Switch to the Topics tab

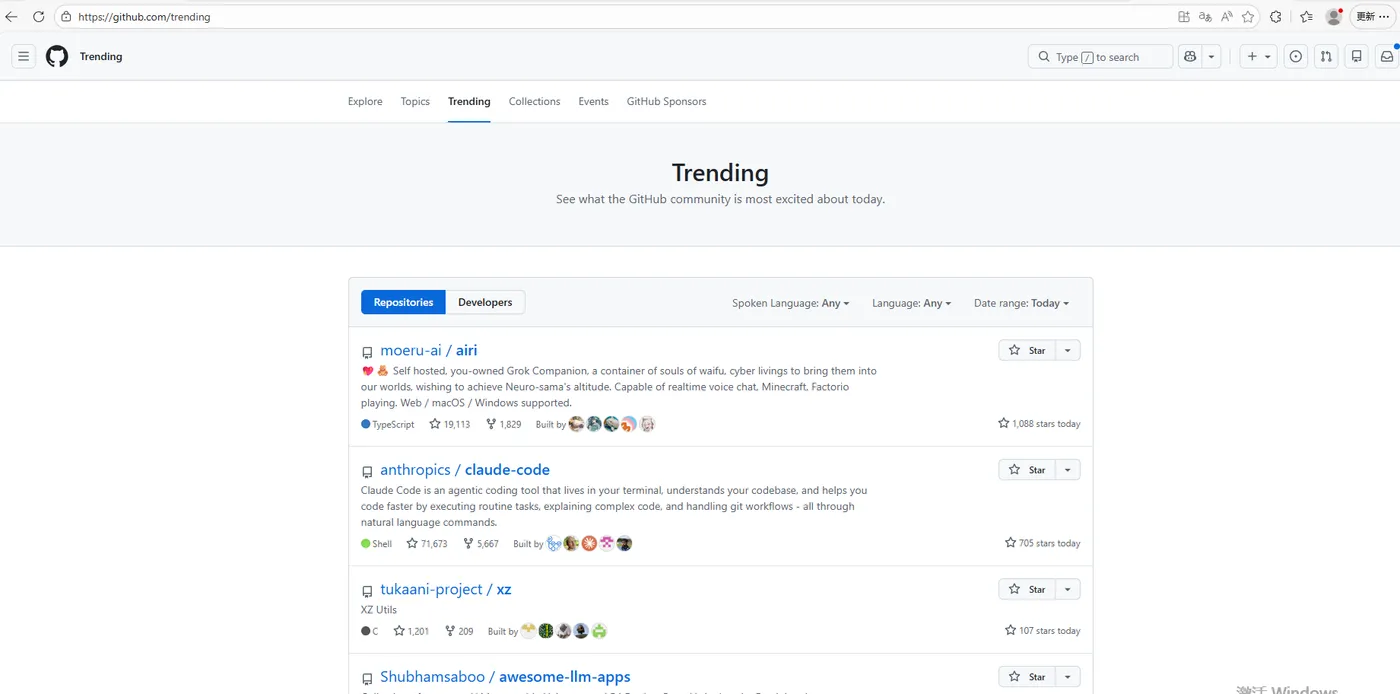tap(415, 101)
